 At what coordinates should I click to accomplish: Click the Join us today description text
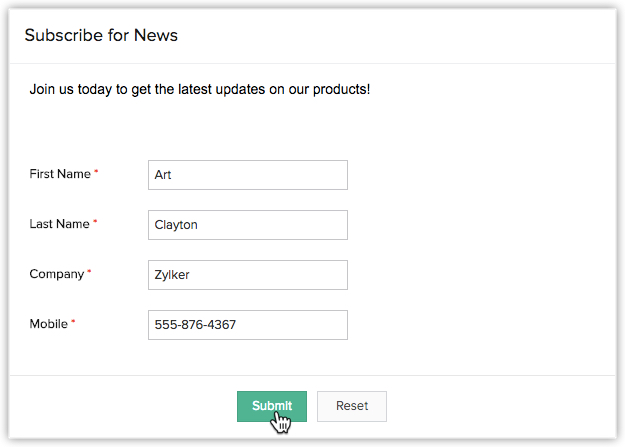[x=200, y=89]
